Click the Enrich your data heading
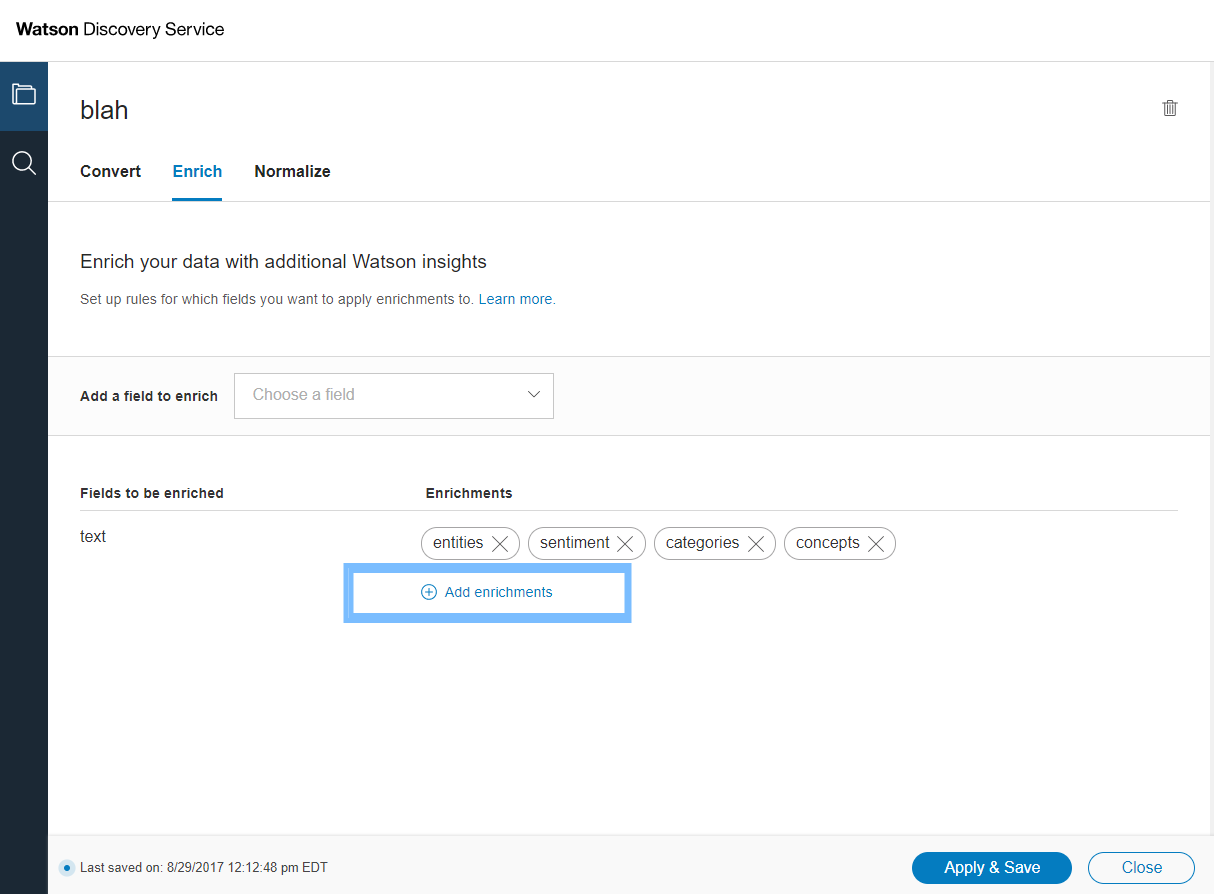1214x894 pixels. [x=283, y=262]
